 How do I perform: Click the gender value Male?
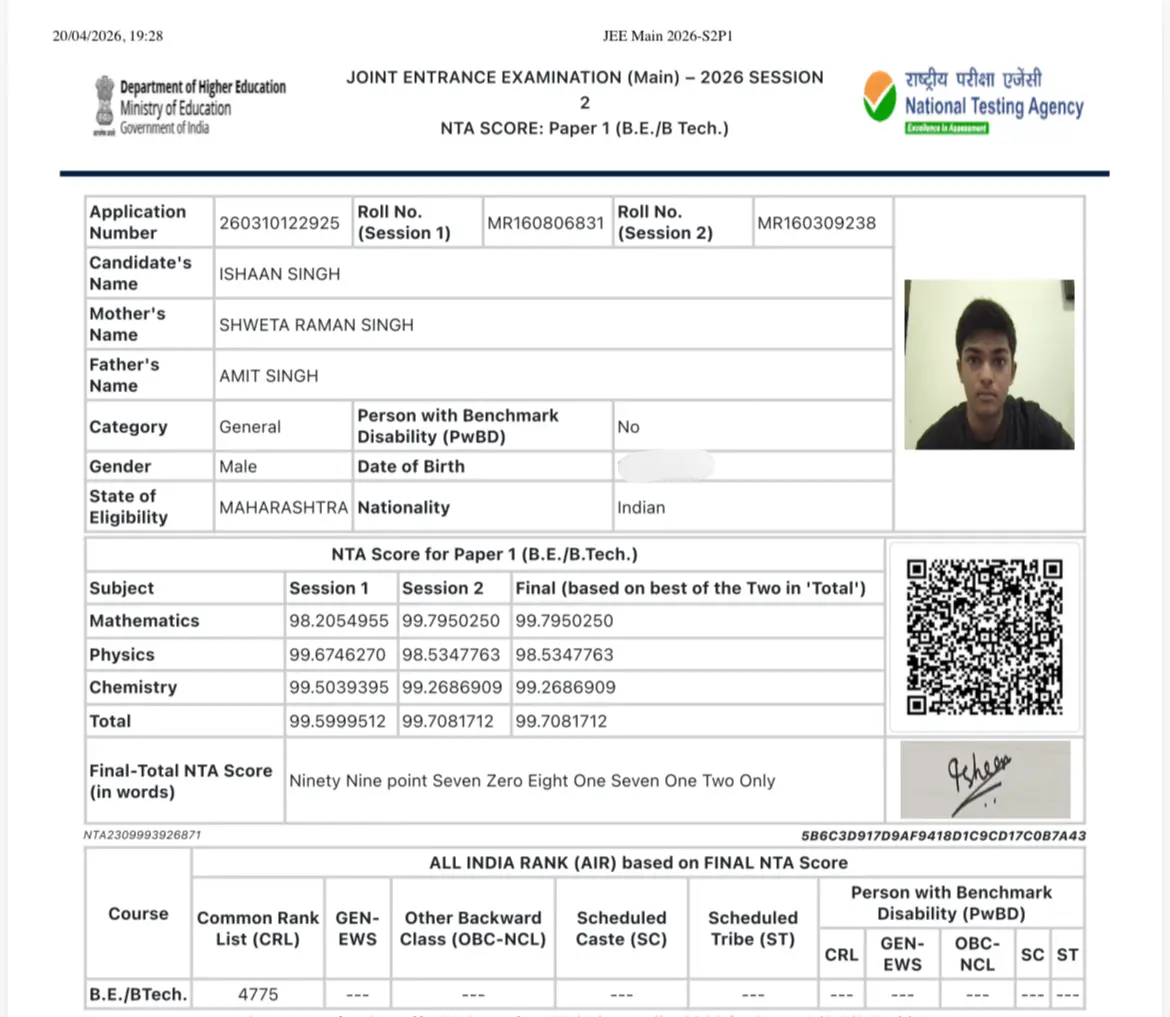(238, 466)
